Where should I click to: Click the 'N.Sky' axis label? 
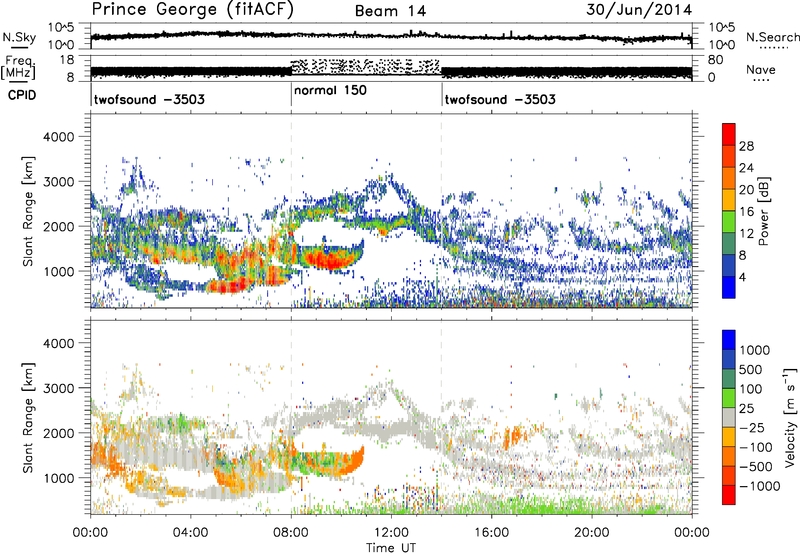(19, 37)
